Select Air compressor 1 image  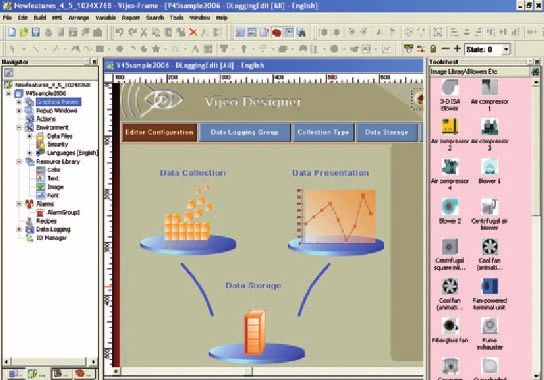point(490,87)
